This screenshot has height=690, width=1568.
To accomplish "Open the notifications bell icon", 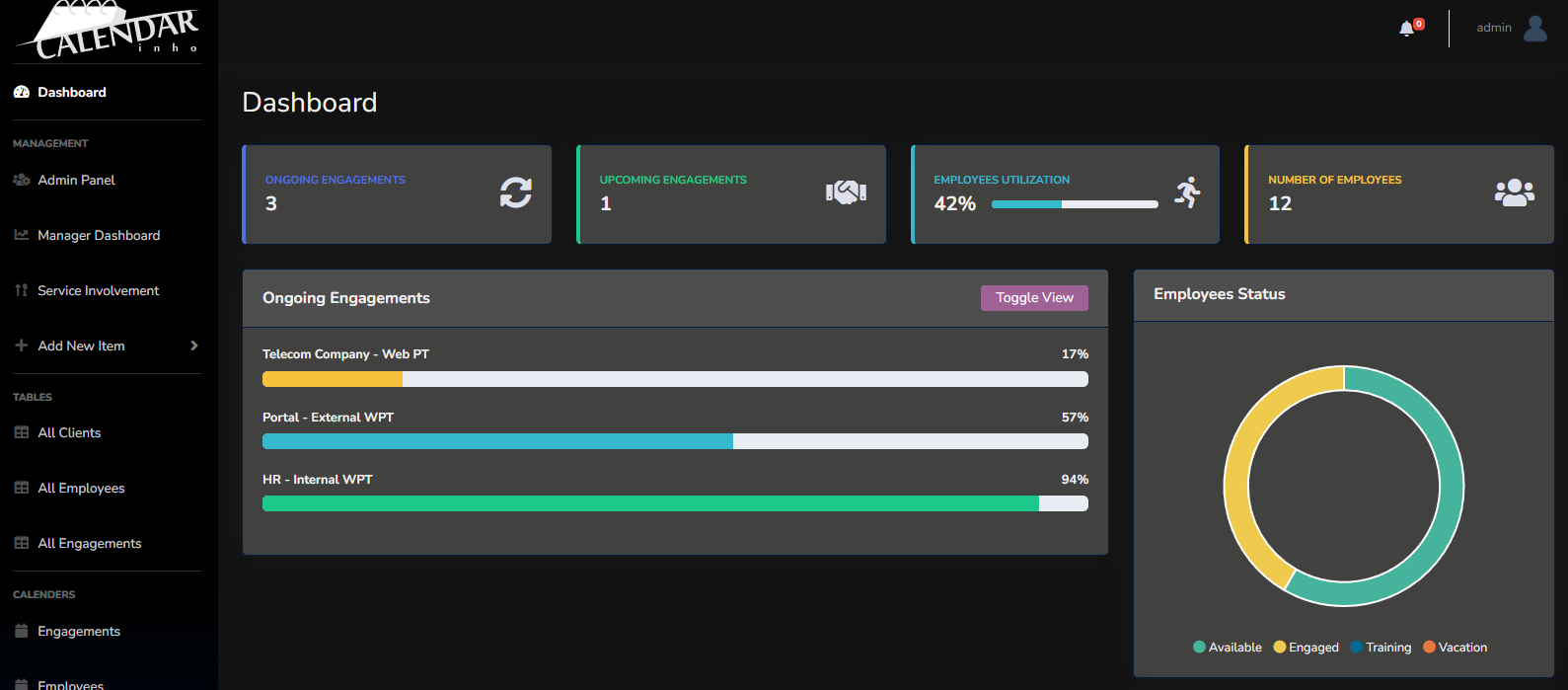I will coord(1406,29).
